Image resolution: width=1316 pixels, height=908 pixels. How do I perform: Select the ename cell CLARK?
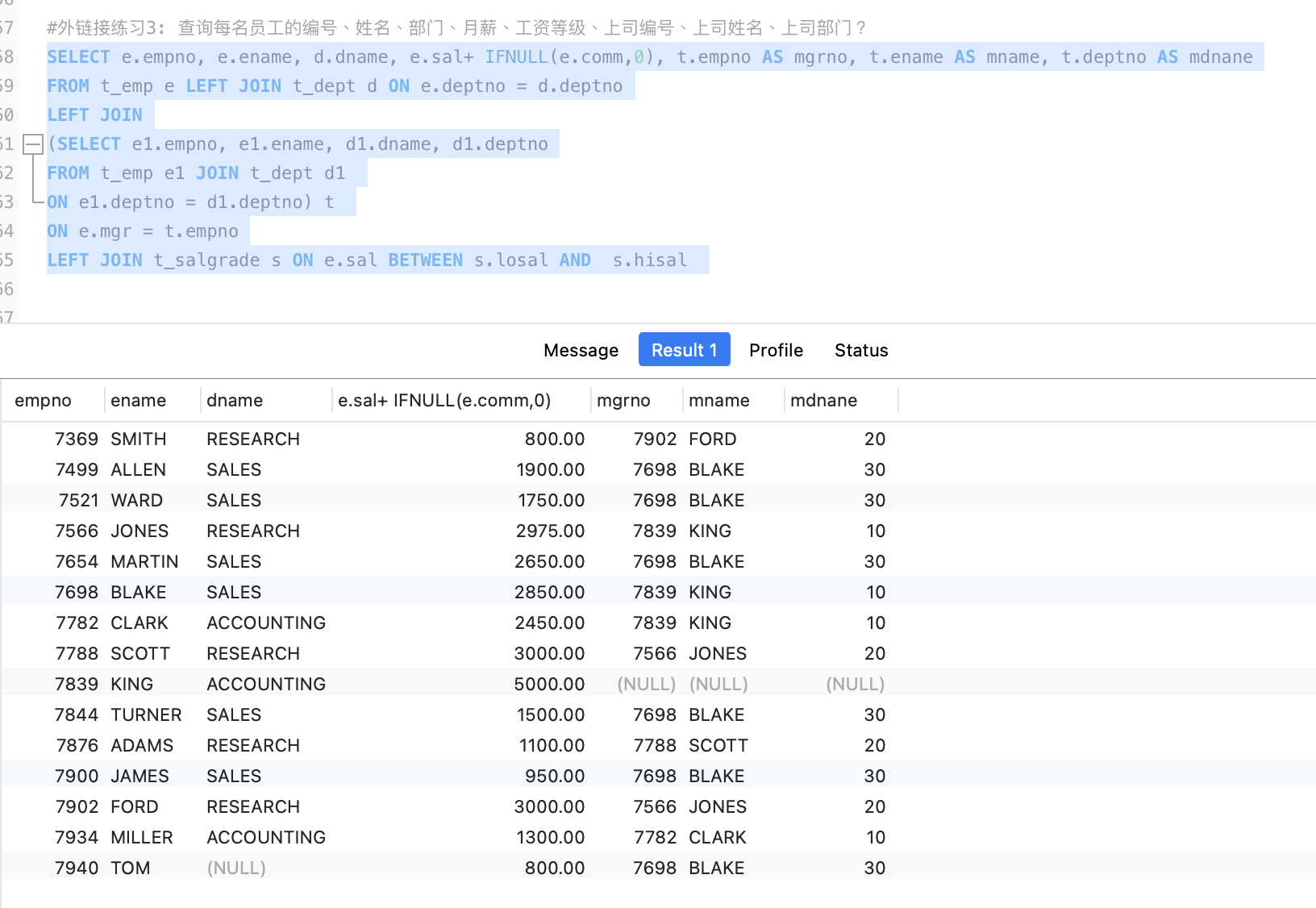tap(140, 623)
